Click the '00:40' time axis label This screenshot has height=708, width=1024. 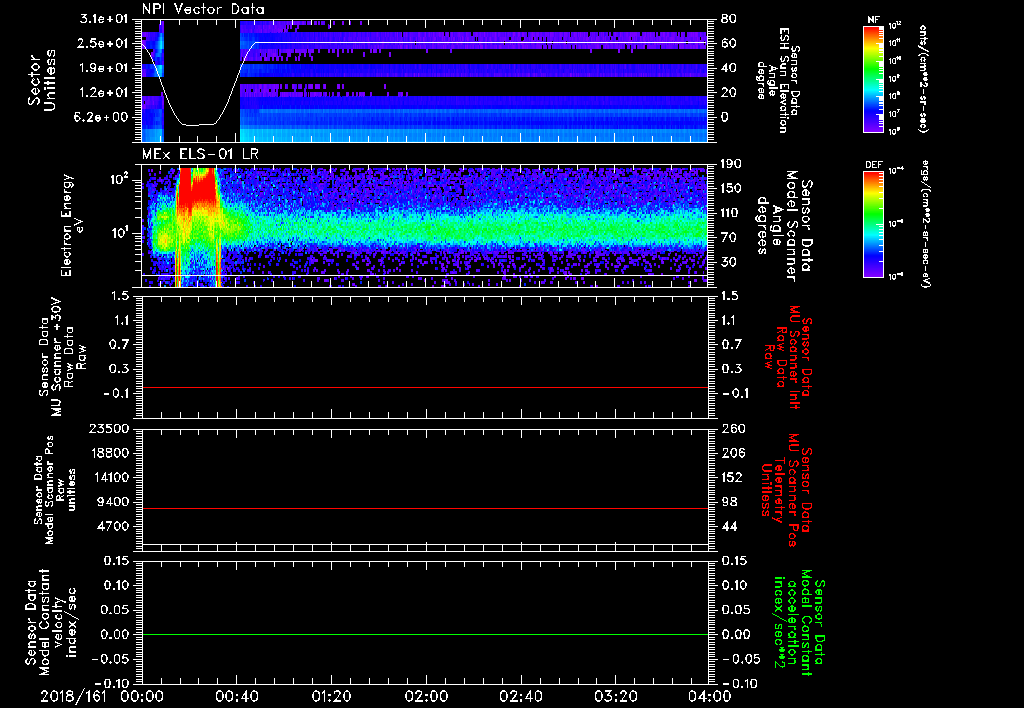[x=236, y=696]
